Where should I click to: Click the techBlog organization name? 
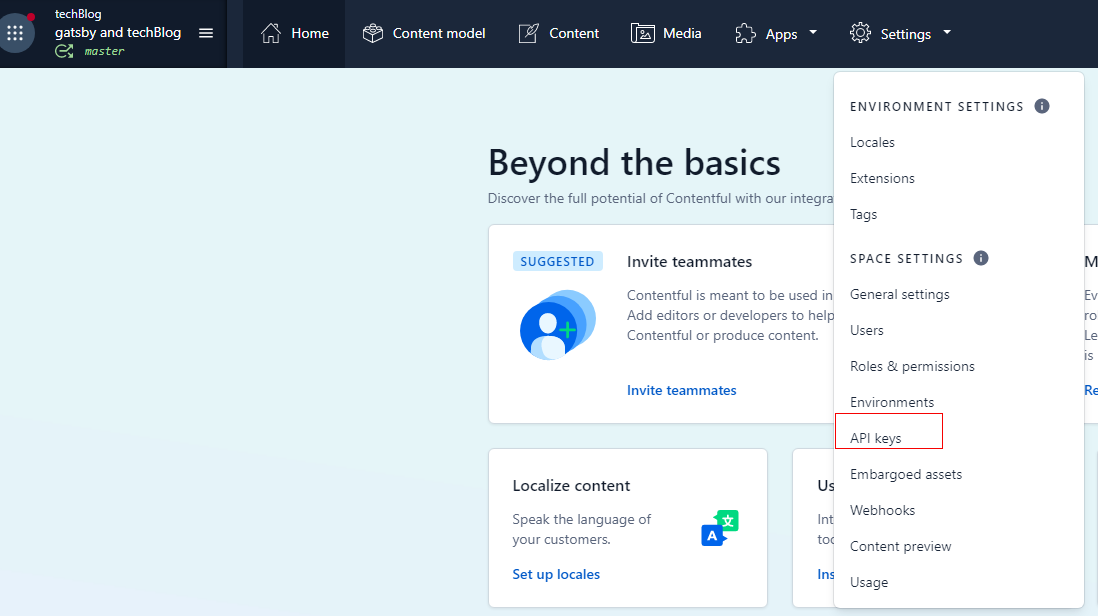click(78, 14)
